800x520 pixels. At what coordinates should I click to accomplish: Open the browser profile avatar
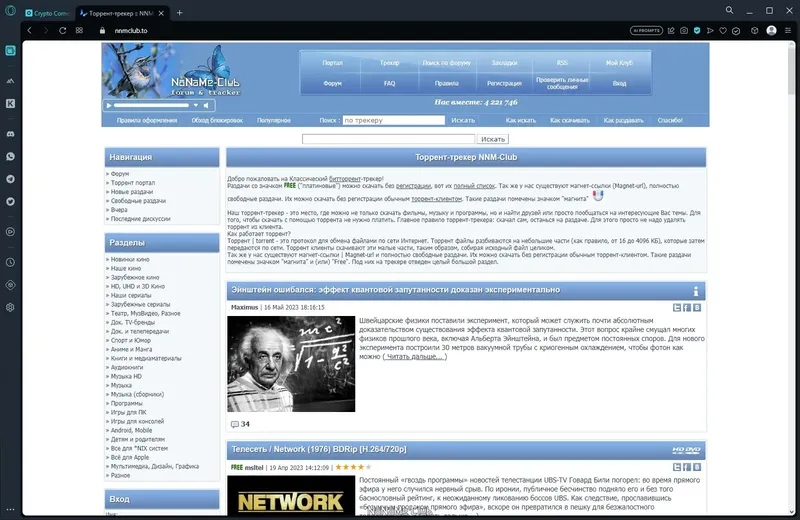pos(771,31)
